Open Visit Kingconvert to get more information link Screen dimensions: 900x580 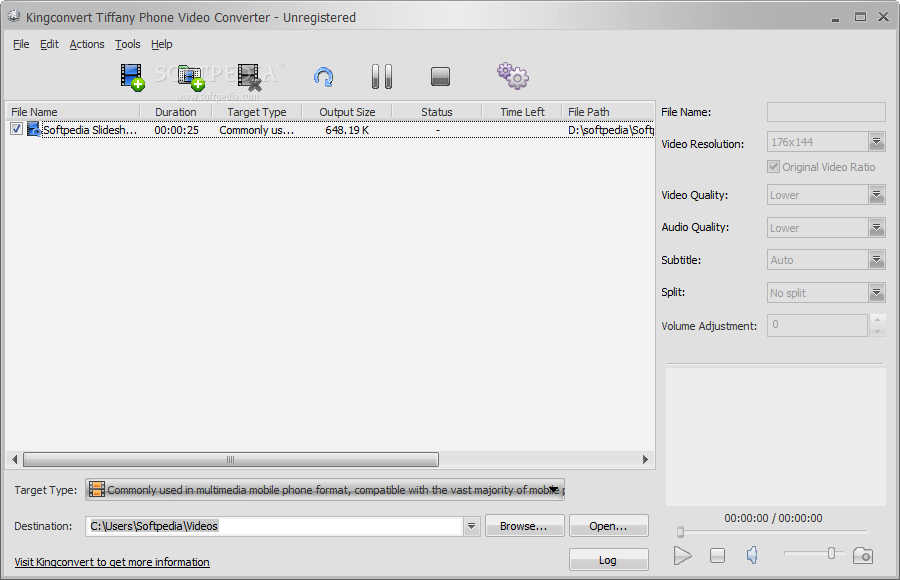click(x=112, y=562)
